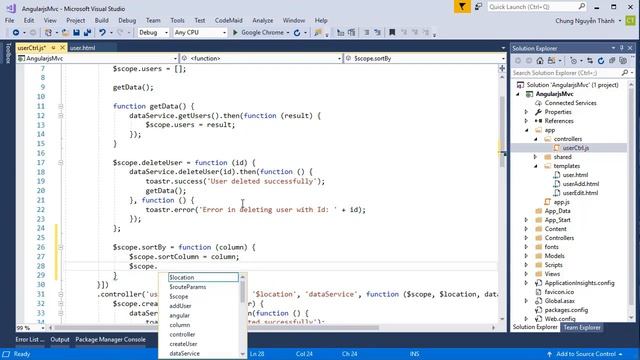Open the Debug menu

[x=127, y=20]
